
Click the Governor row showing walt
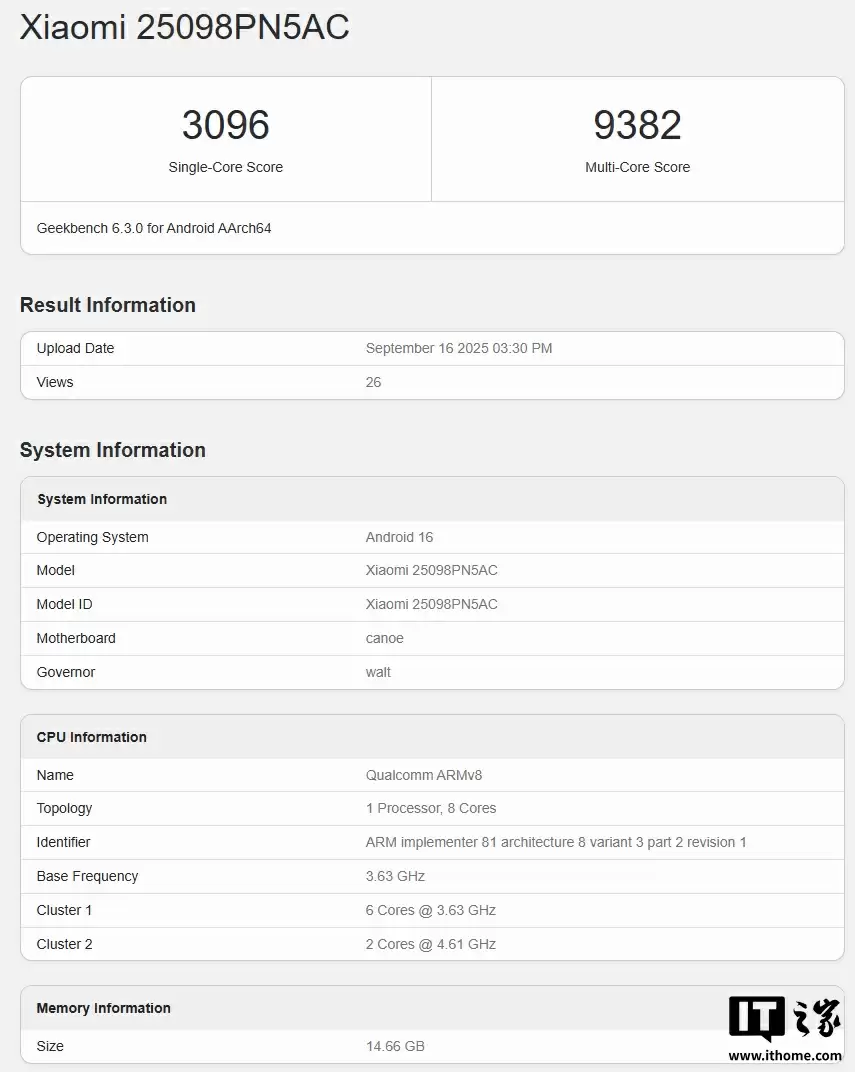(378, 672)
